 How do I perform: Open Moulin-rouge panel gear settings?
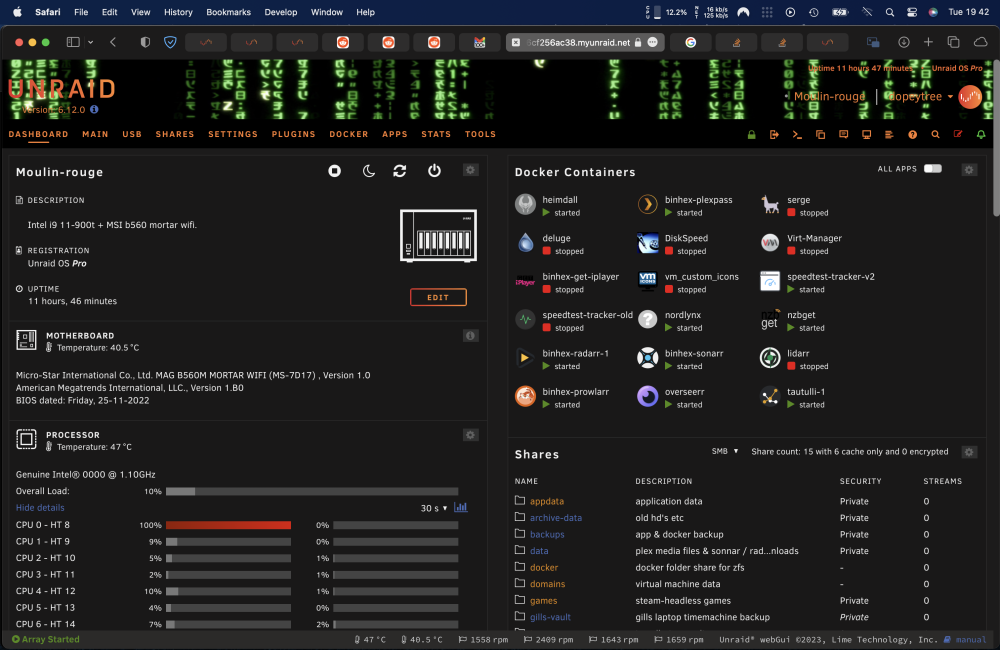[471, 170]
